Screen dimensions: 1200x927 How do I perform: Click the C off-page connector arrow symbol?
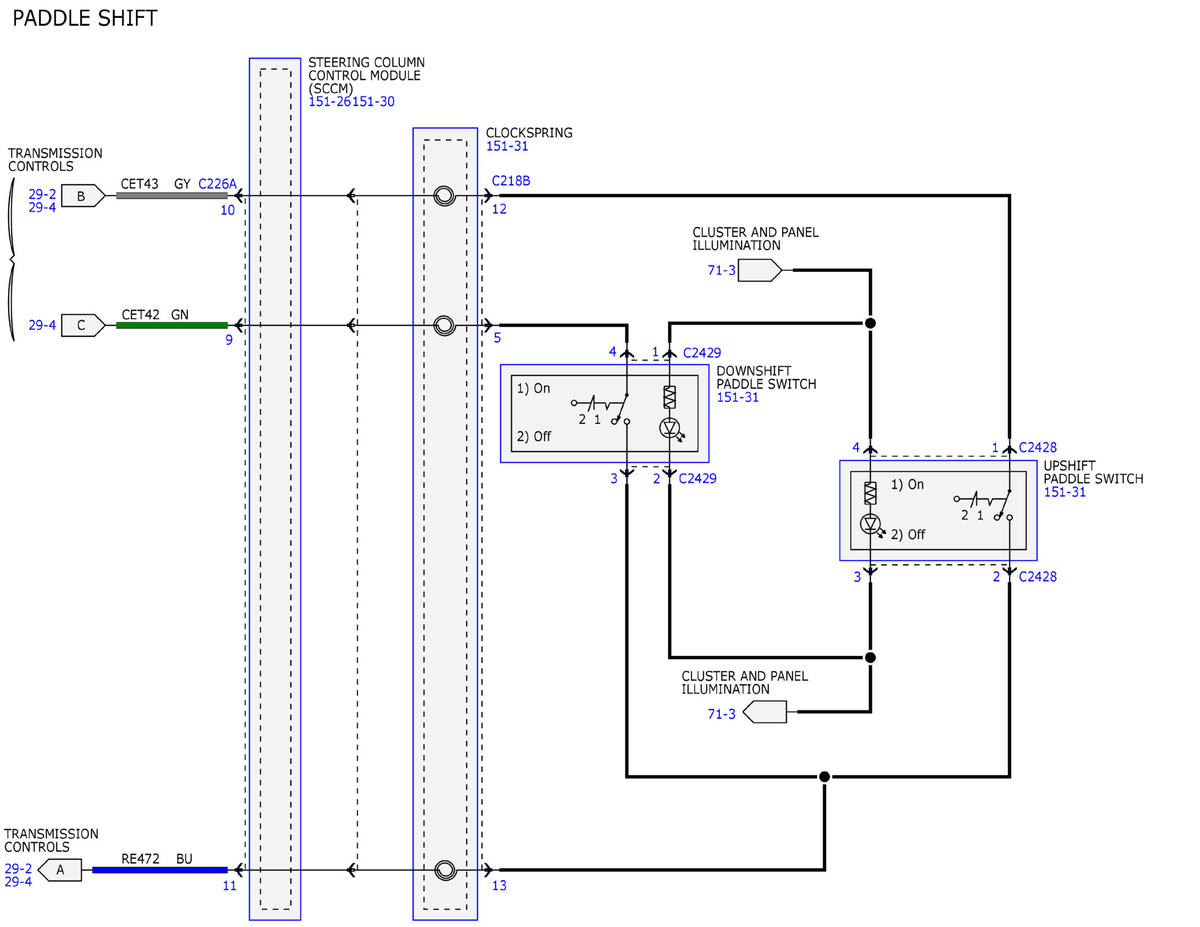pyautogui.click(x=82, y=325)
